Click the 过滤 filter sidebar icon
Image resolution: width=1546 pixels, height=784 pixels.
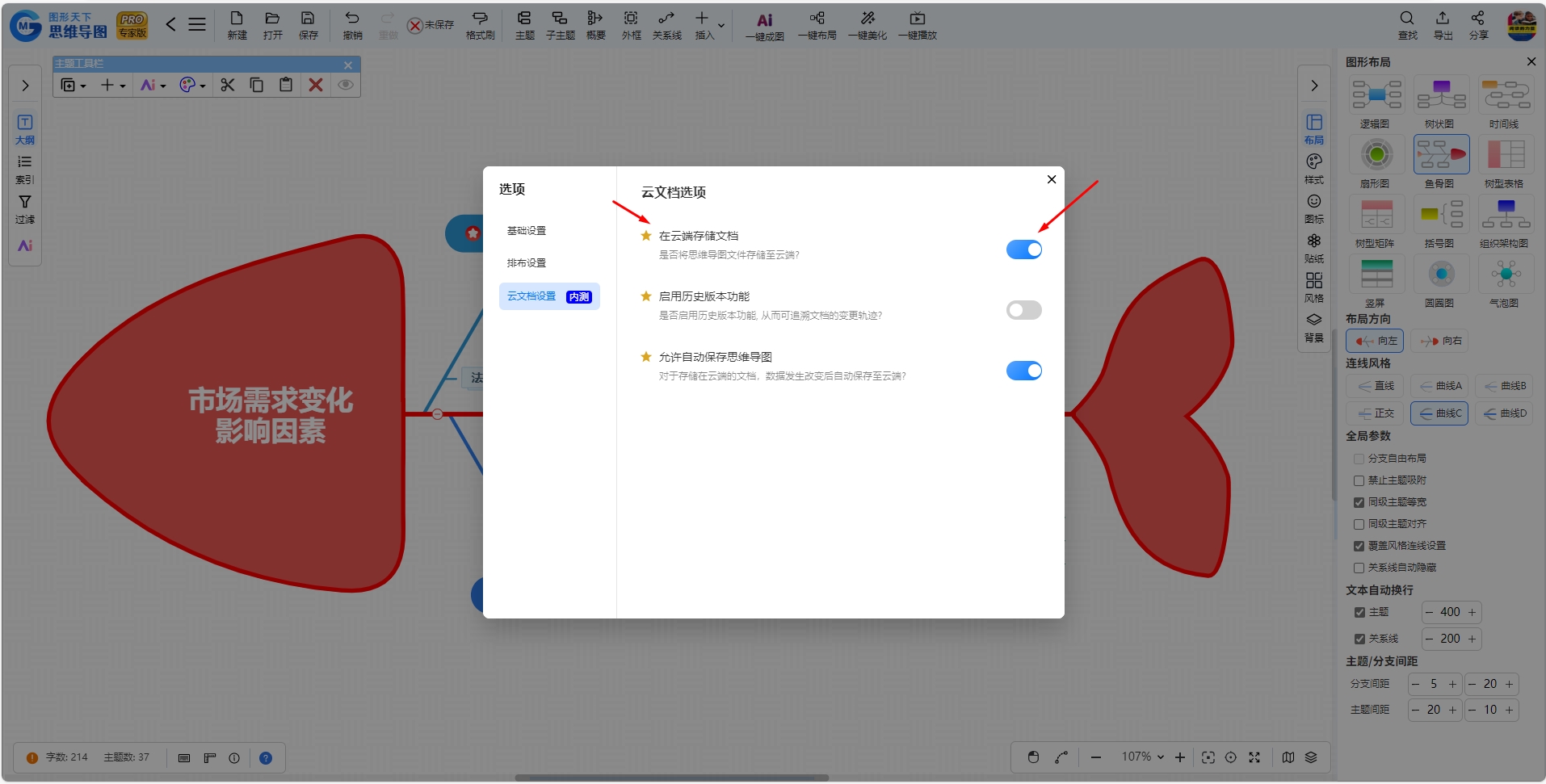point(25,209)
